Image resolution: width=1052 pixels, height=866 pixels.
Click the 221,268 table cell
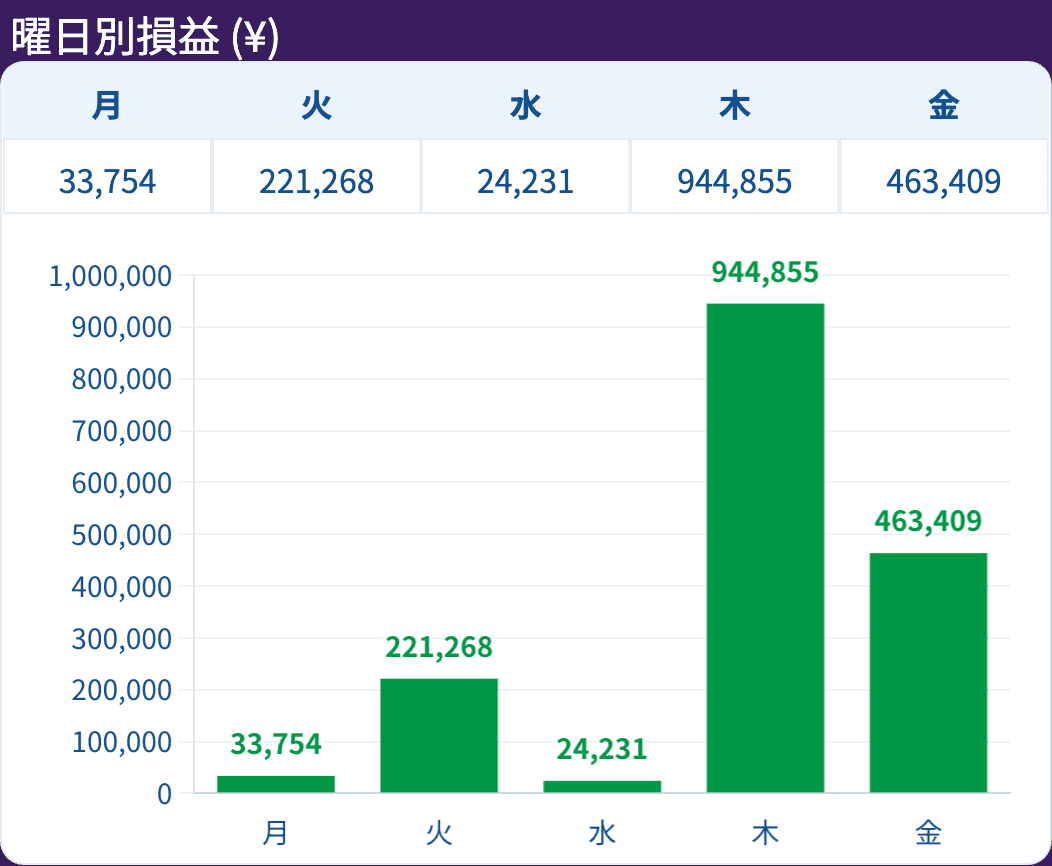pyautogui.click(x=317, y=176)
